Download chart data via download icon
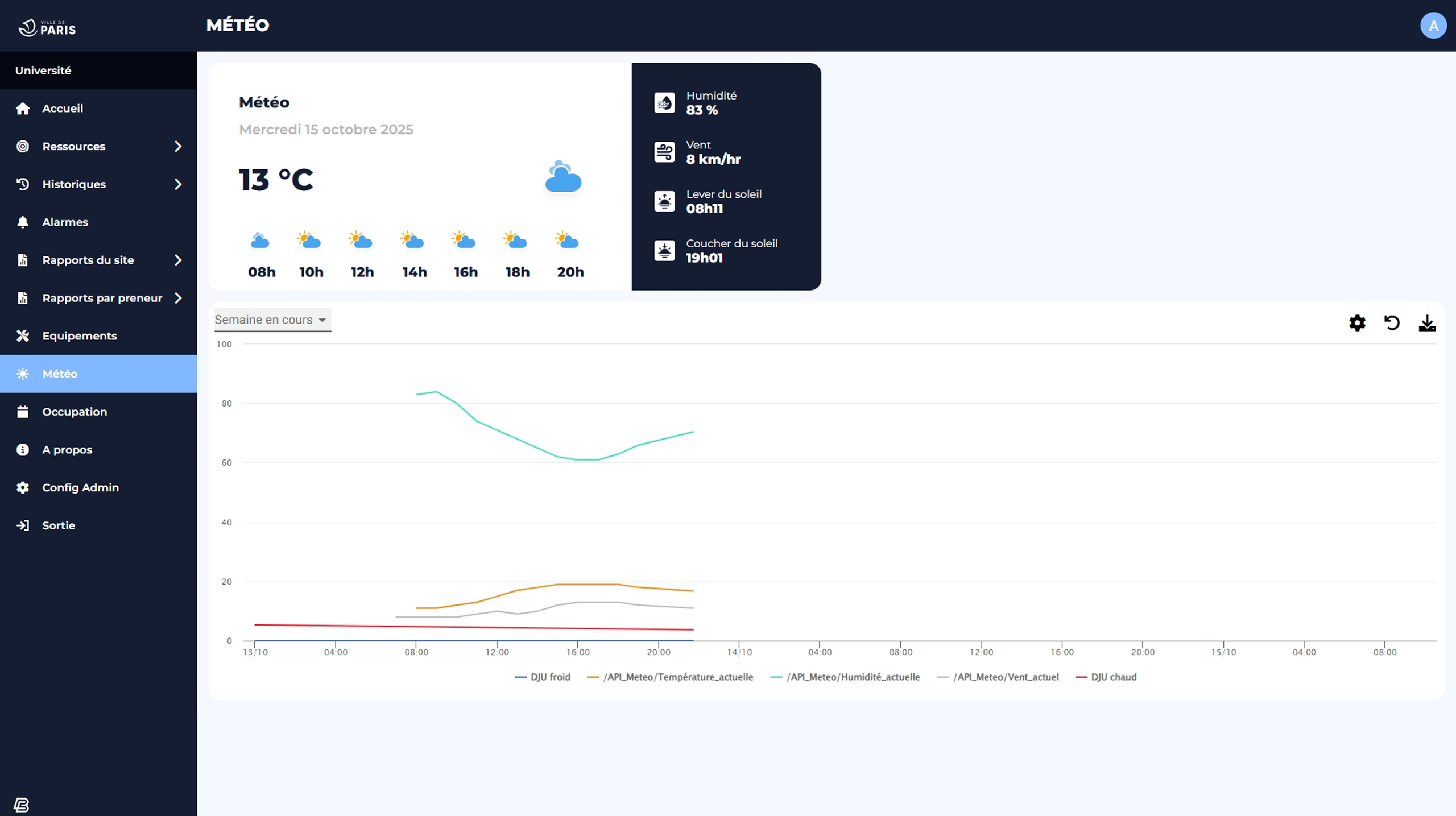 pyautogui.click(x=1426, y=323)
